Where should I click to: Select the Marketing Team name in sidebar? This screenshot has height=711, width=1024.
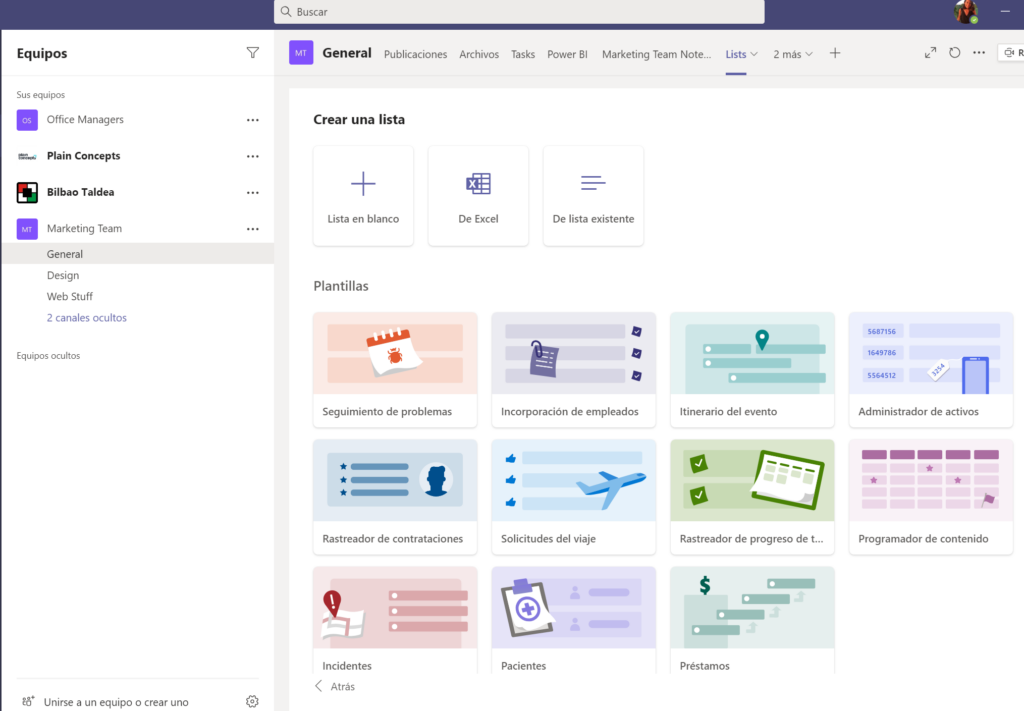pos(84,229)
